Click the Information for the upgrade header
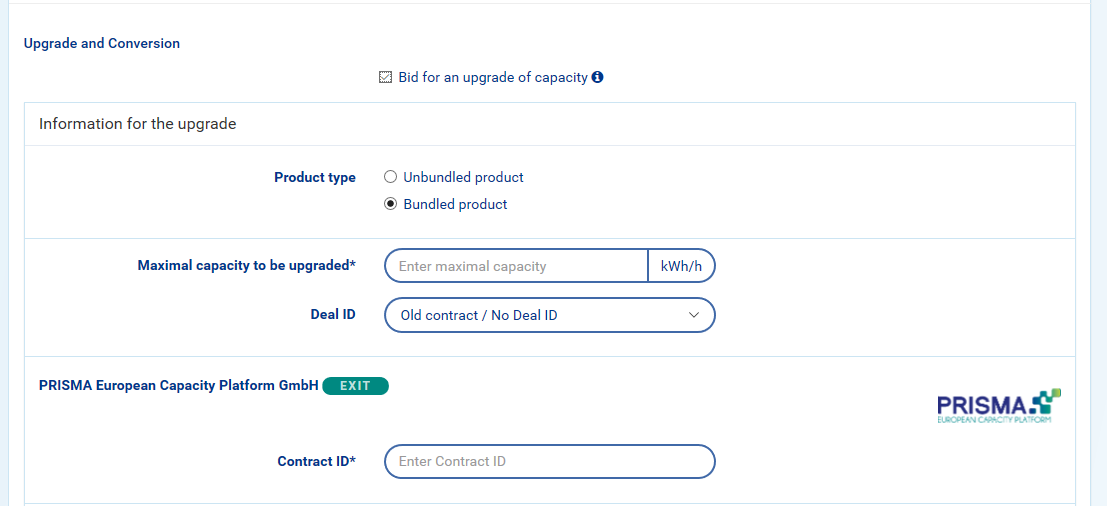 [138, 125]
